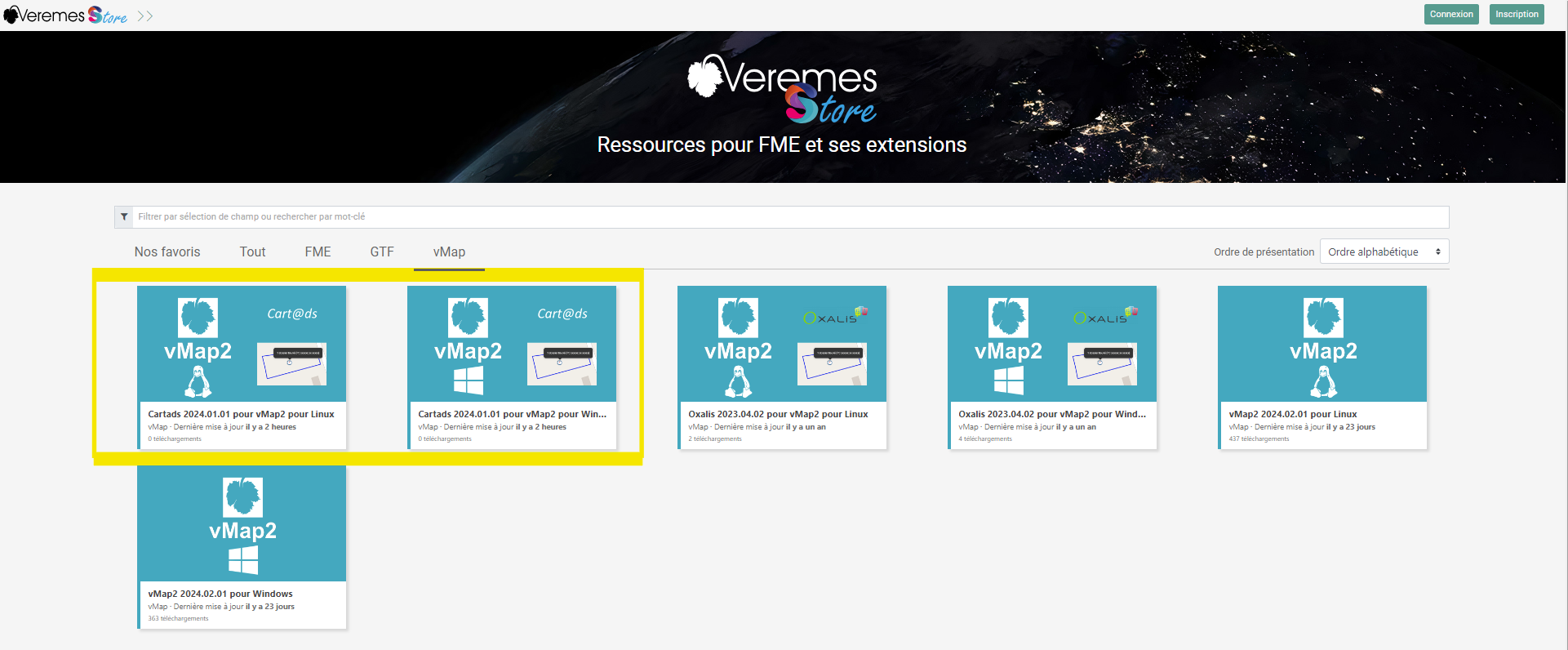Select the FME tab
Screen dimensions: 1568x650
point(318,252)
